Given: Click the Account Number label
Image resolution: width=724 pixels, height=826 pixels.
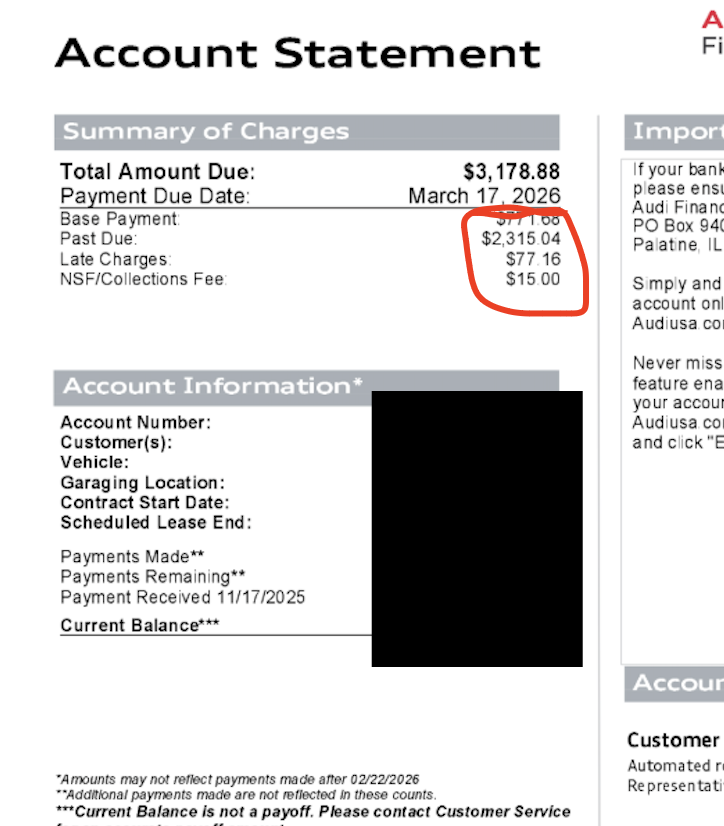Looking at the screenshot, I should (x=135, y=422).
